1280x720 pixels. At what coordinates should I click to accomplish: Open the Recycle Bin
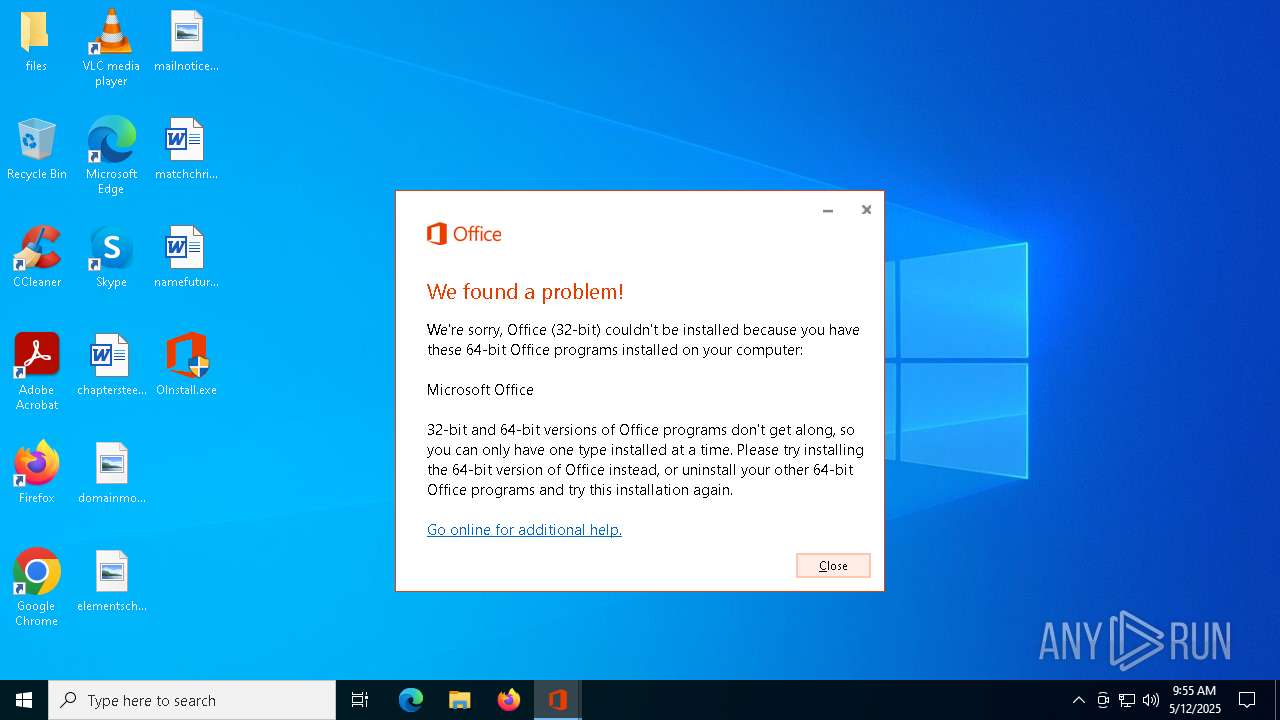coord(36,150)
